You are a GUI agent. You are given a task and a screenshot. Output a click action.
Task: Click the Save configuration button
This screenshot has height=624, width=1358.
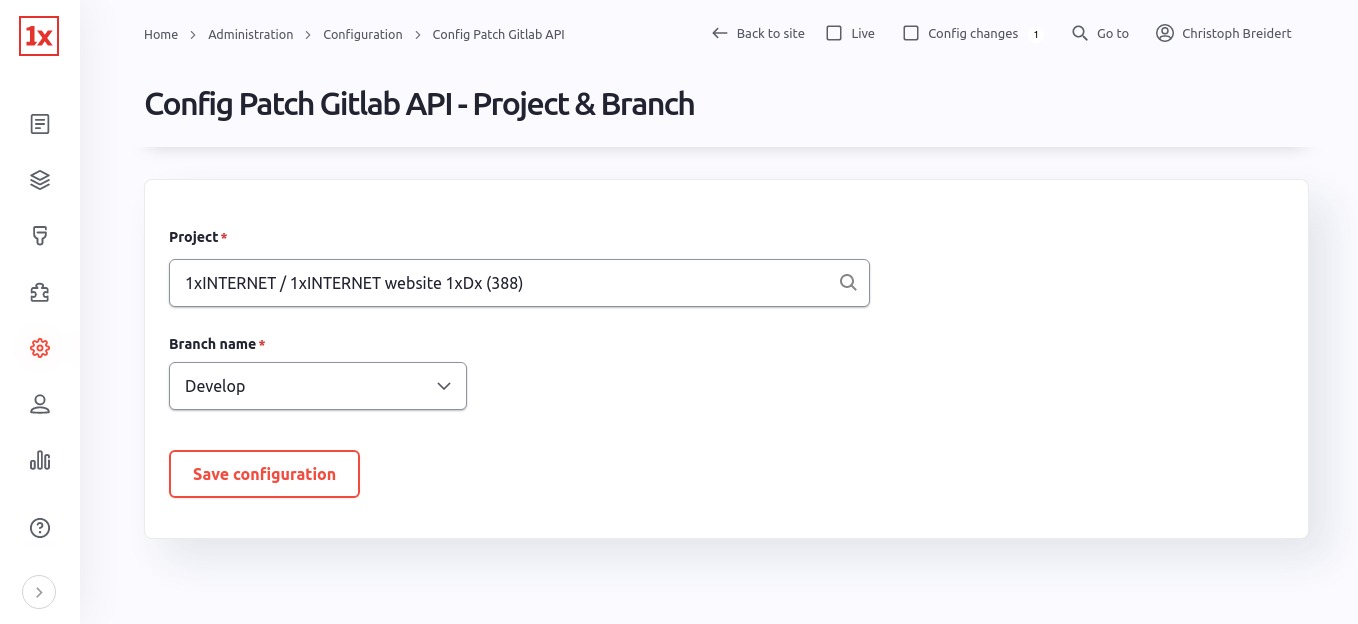[264, 474]
